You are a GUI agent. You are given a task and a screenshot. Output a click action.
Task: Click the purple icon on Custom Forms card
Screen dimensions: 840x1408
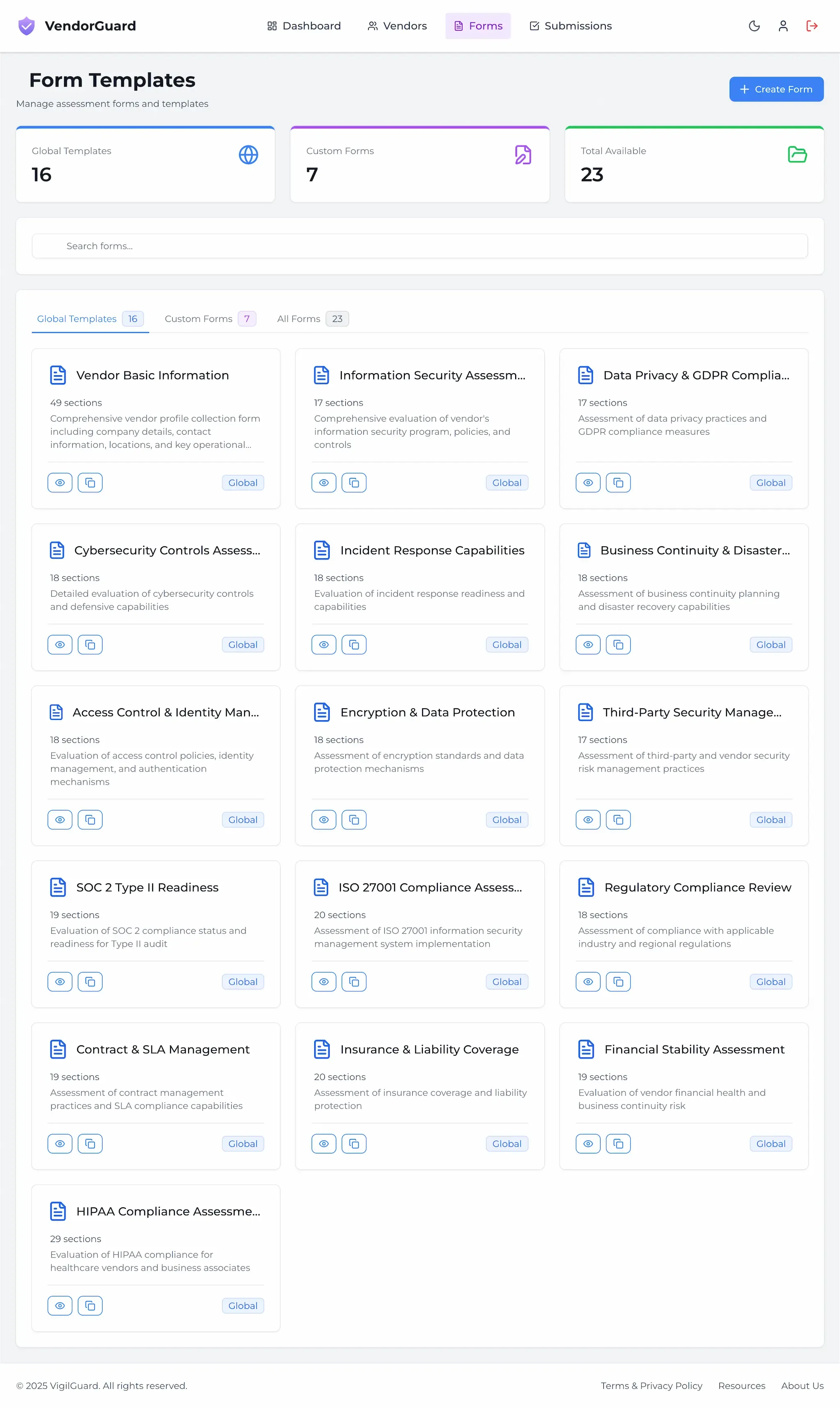(x=523, y=154)
